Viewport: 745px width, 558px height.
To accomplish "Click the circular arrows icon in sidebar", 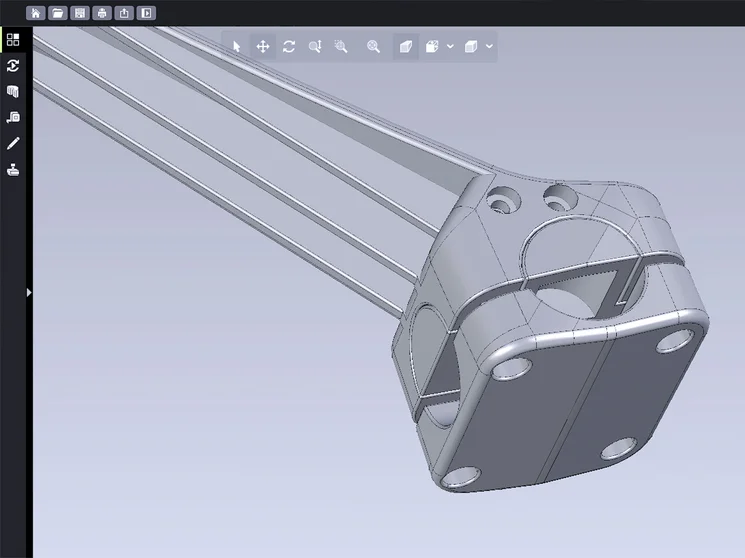I will click(13, 66).
